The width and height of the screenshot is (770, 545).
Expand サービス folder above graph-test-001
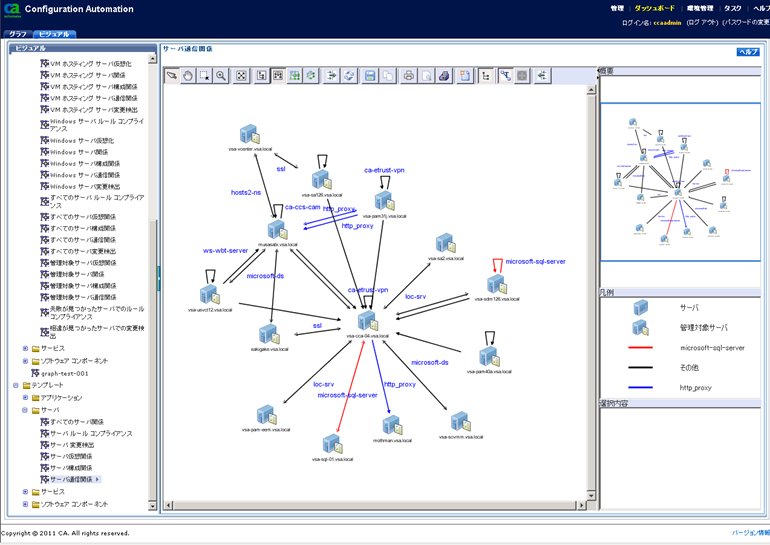click(x=25, y=349)
